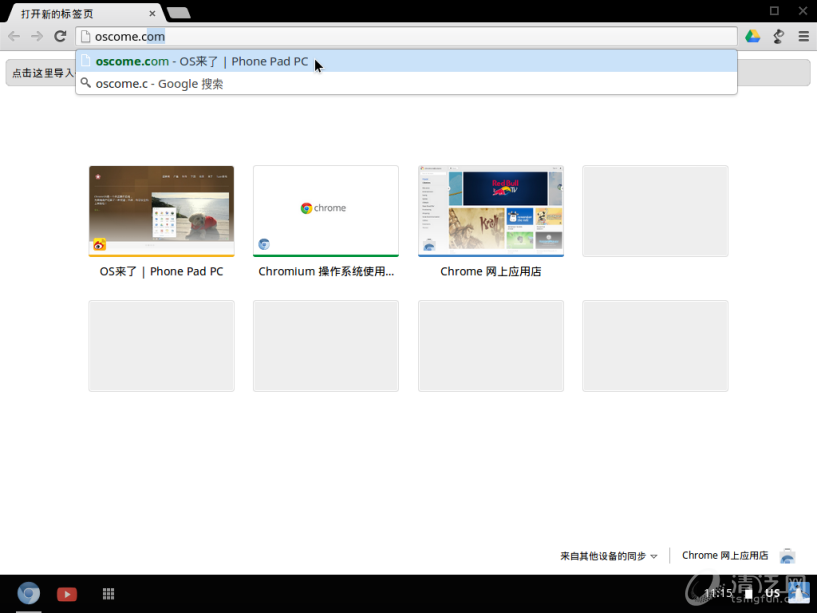Reload the current page
817x613 pixels.
point(60,37)
